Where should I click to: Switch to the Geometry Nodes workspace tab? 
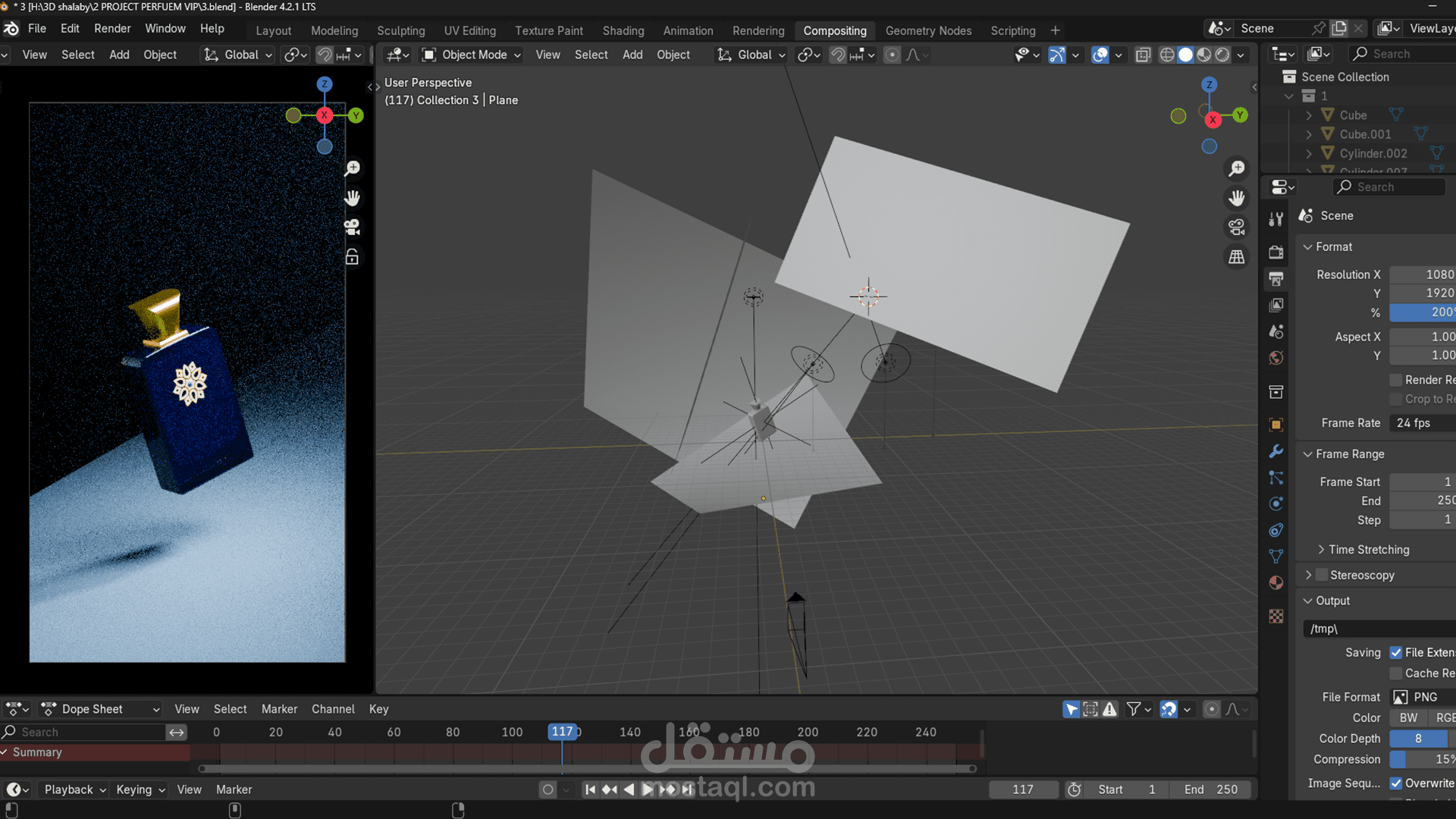click(x=928, y=30)
